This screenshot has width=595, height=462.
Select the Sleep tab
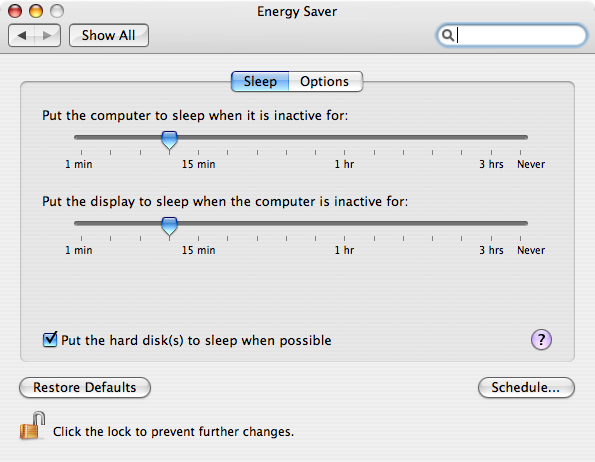260,82
